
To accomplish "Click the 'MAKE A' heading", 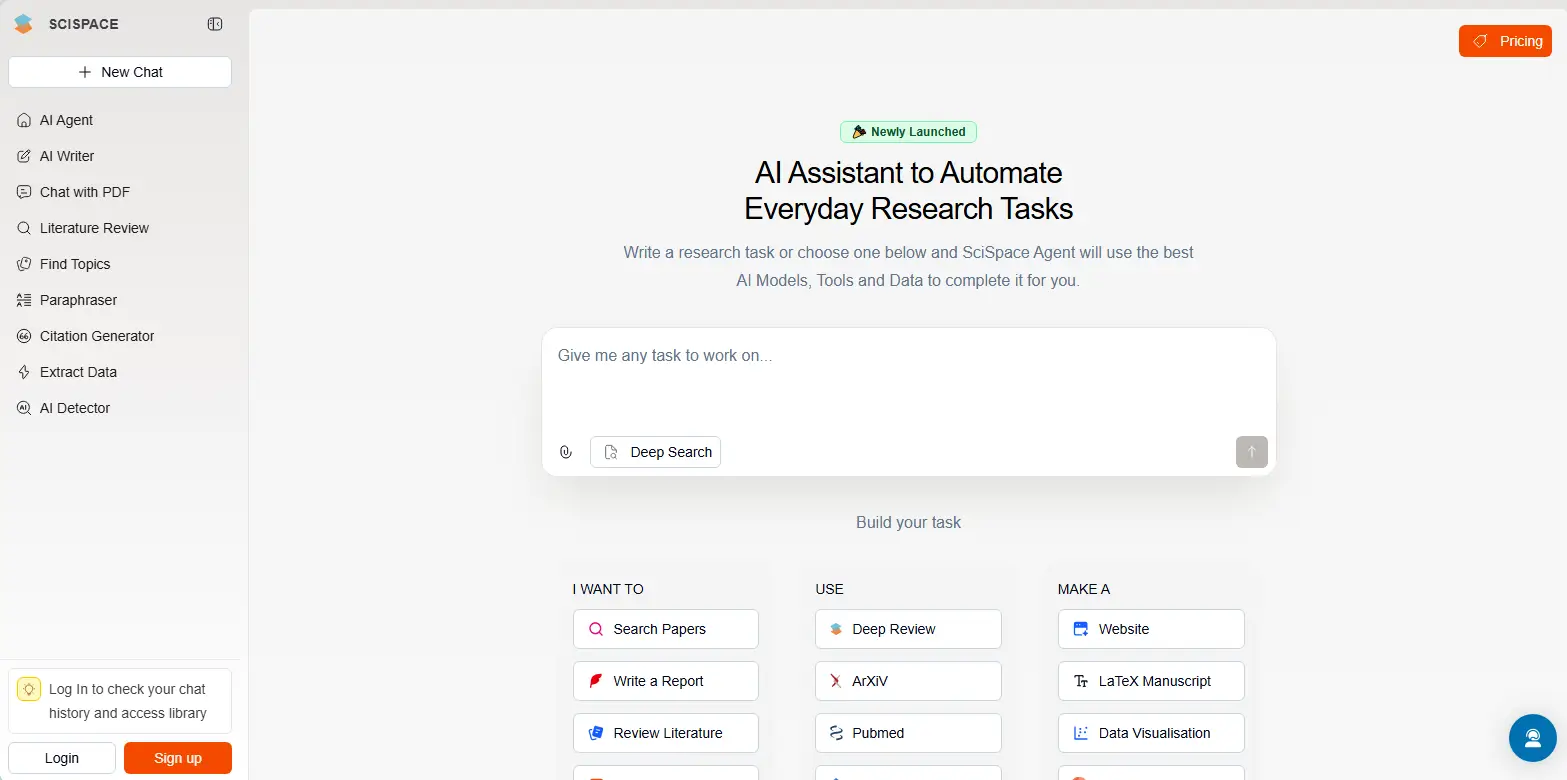I will pos(1084,589).
